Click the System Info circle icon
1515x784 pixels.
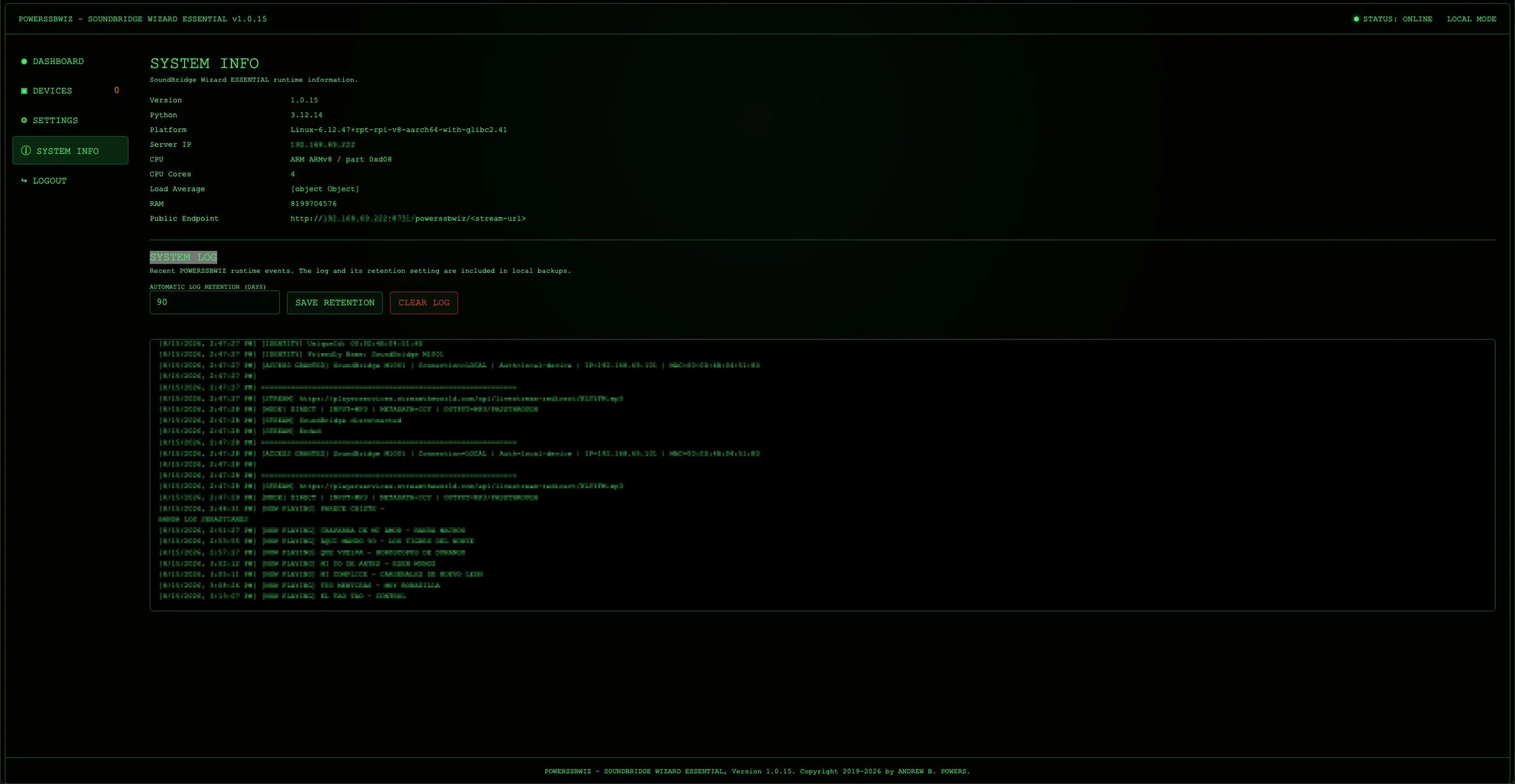25,150
